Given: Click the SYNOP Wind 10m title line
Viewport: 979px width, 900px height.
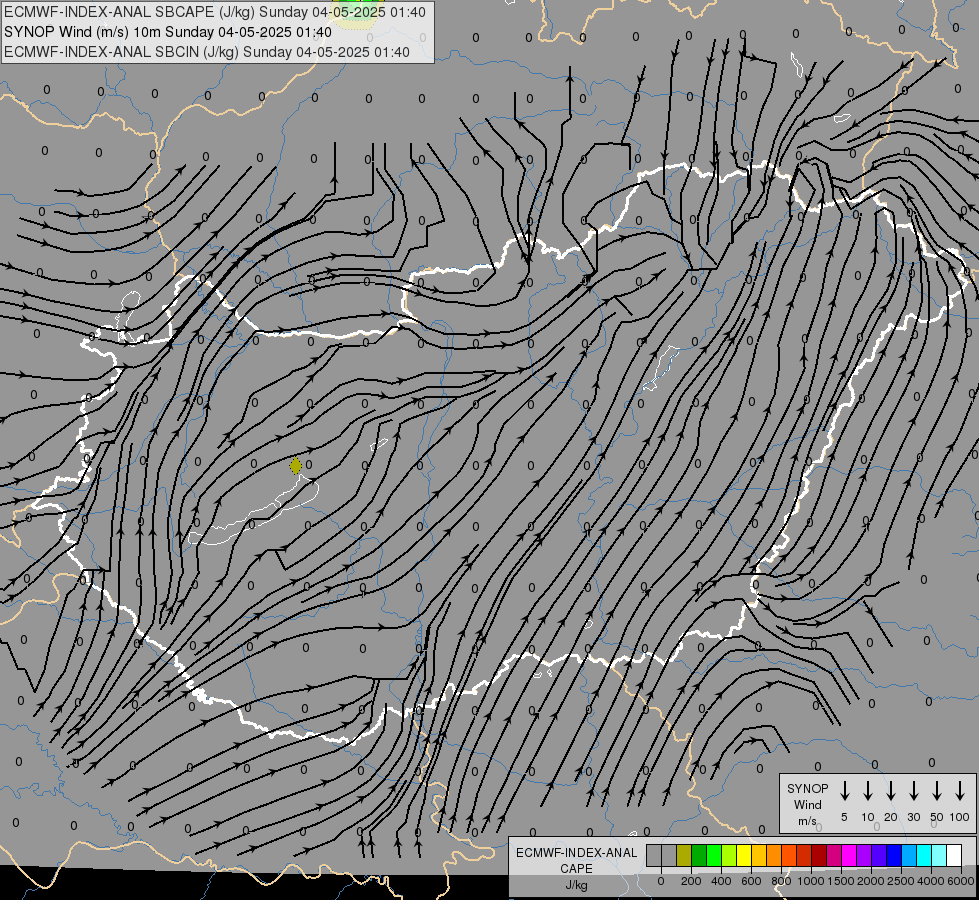Looking at the screenshot, I should (x=168, y=32).
